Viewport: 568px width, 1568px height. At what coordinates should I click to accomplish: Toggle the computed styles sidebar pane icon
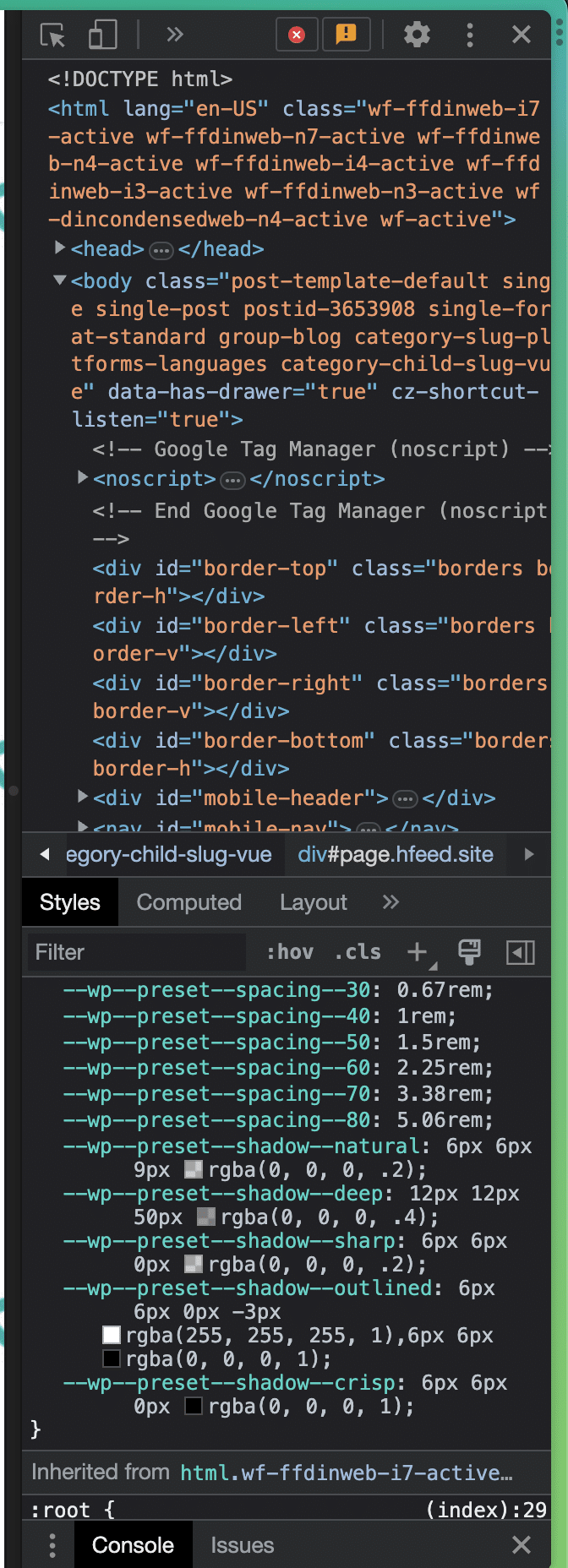[x=520, y=952]
